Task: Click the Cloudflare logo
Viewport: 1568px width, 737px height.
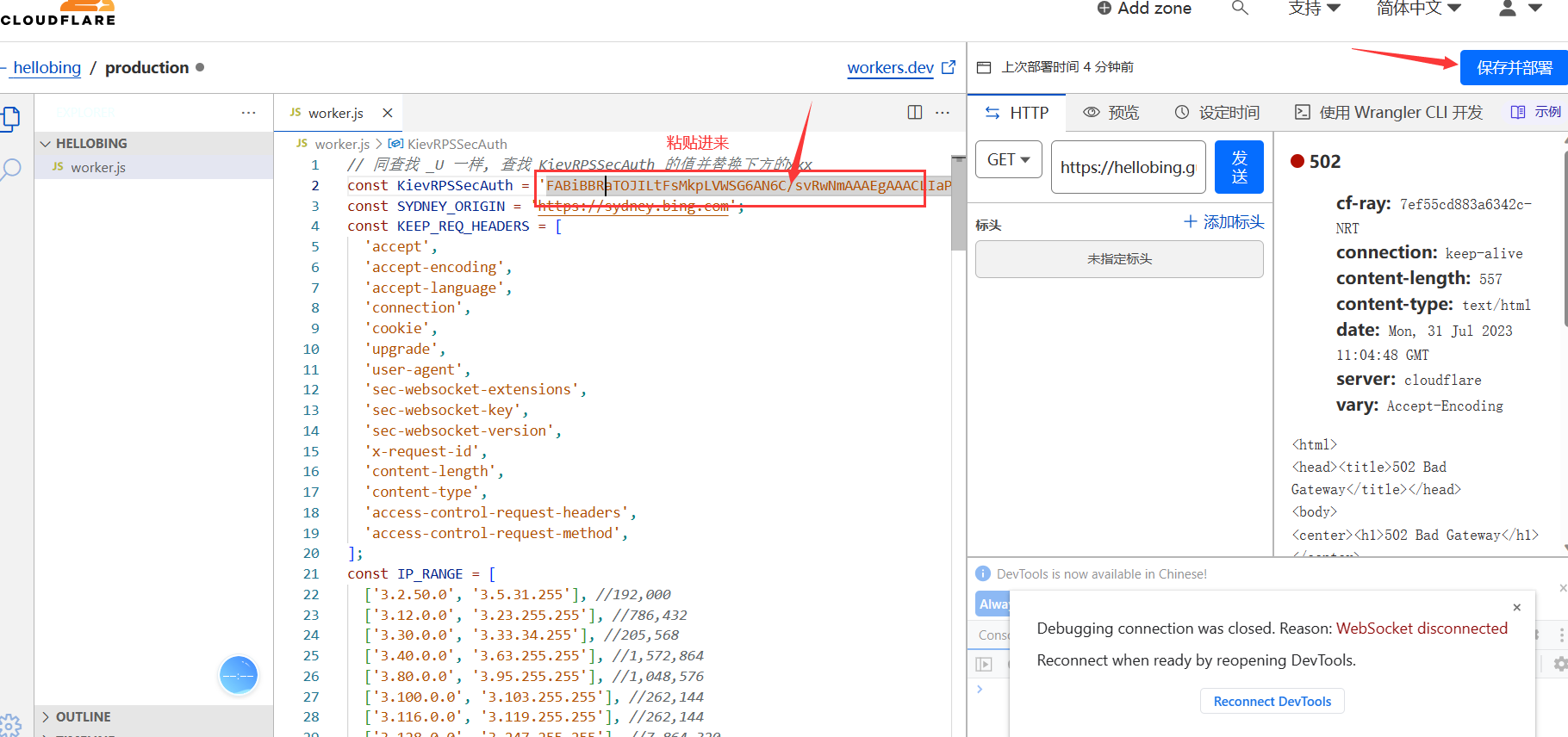Action: pos(57,13)
